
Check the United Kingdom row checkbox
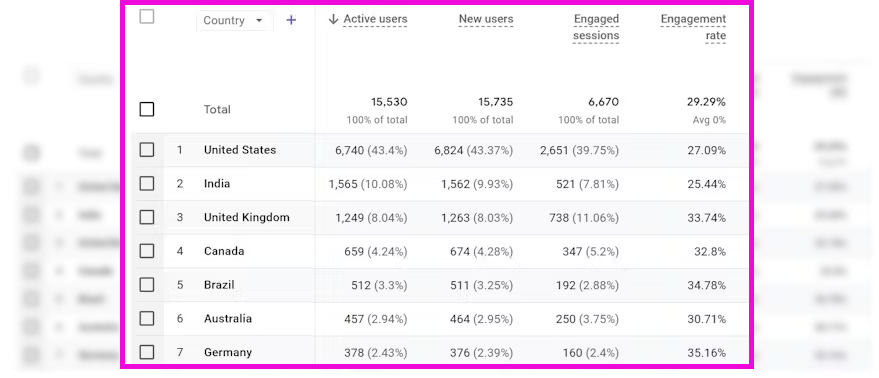147,217
